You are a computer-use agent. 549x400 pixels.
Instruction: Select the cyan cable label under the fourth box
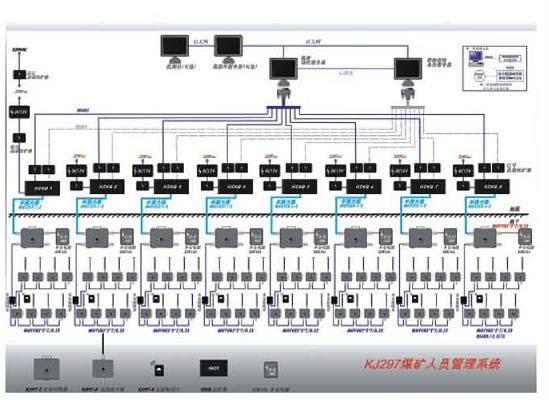(x=221, y=204)
